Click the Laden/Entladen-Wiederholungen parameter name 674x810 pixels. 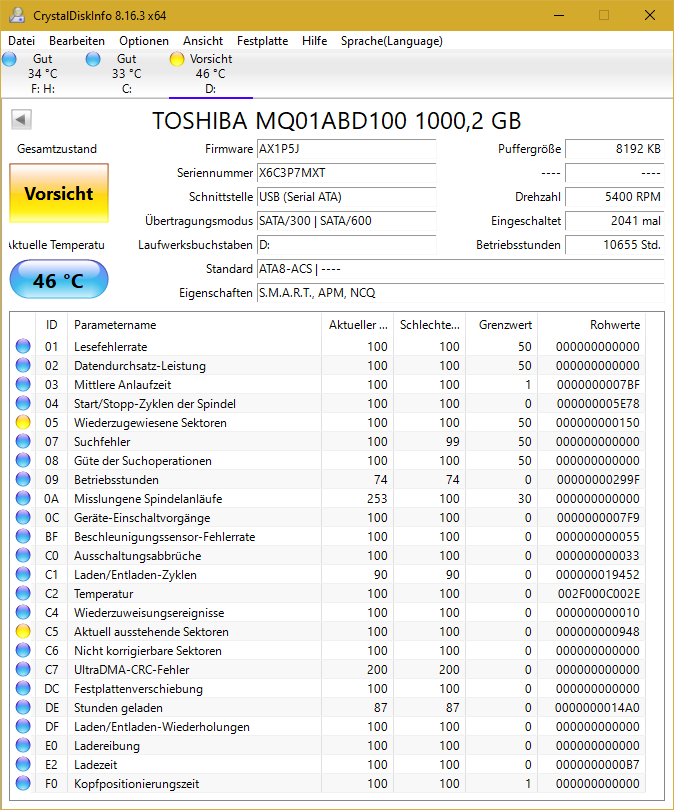coord(162,727)
